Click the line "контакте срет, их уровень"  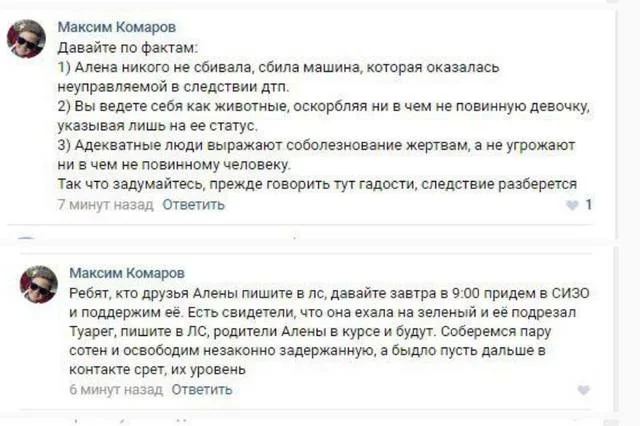157,368
